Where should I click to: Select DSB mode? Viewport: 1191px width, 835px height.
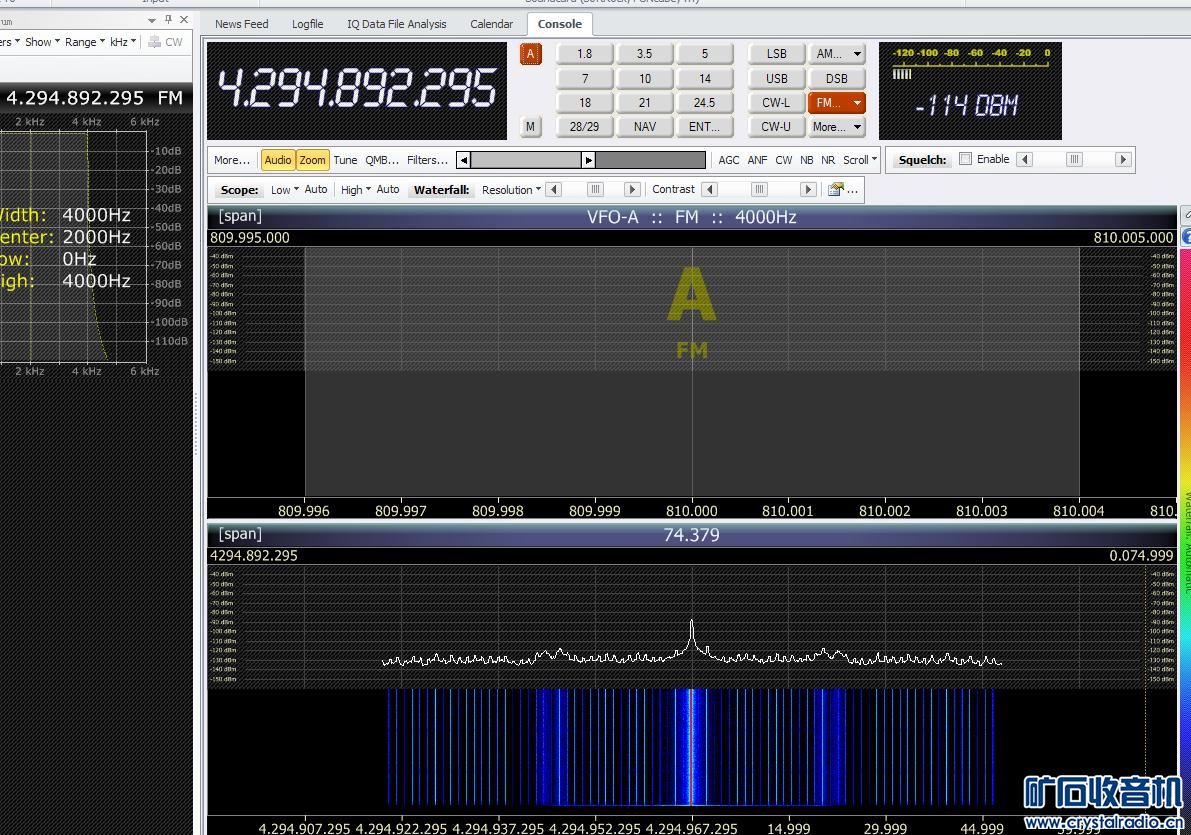836,78
